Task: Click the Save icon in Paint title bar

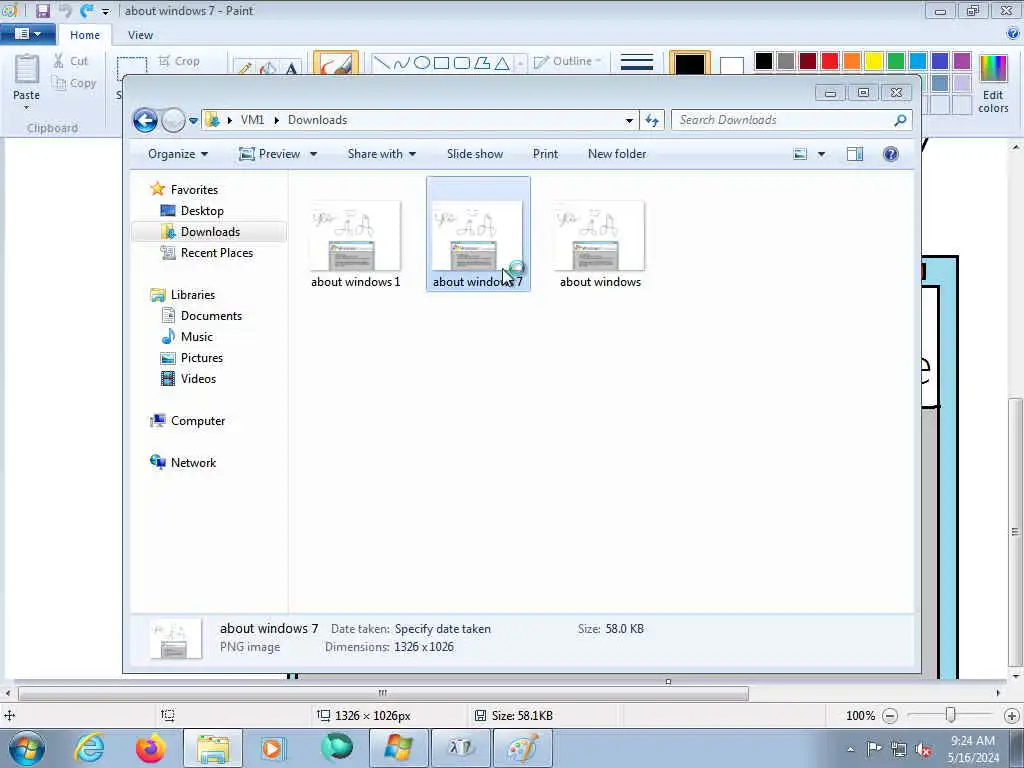Action: pos(42,10)
